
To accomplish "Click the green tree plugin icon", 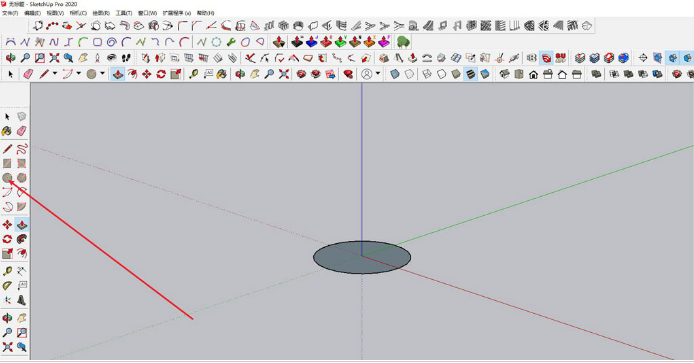I will [x=403, y=42].
